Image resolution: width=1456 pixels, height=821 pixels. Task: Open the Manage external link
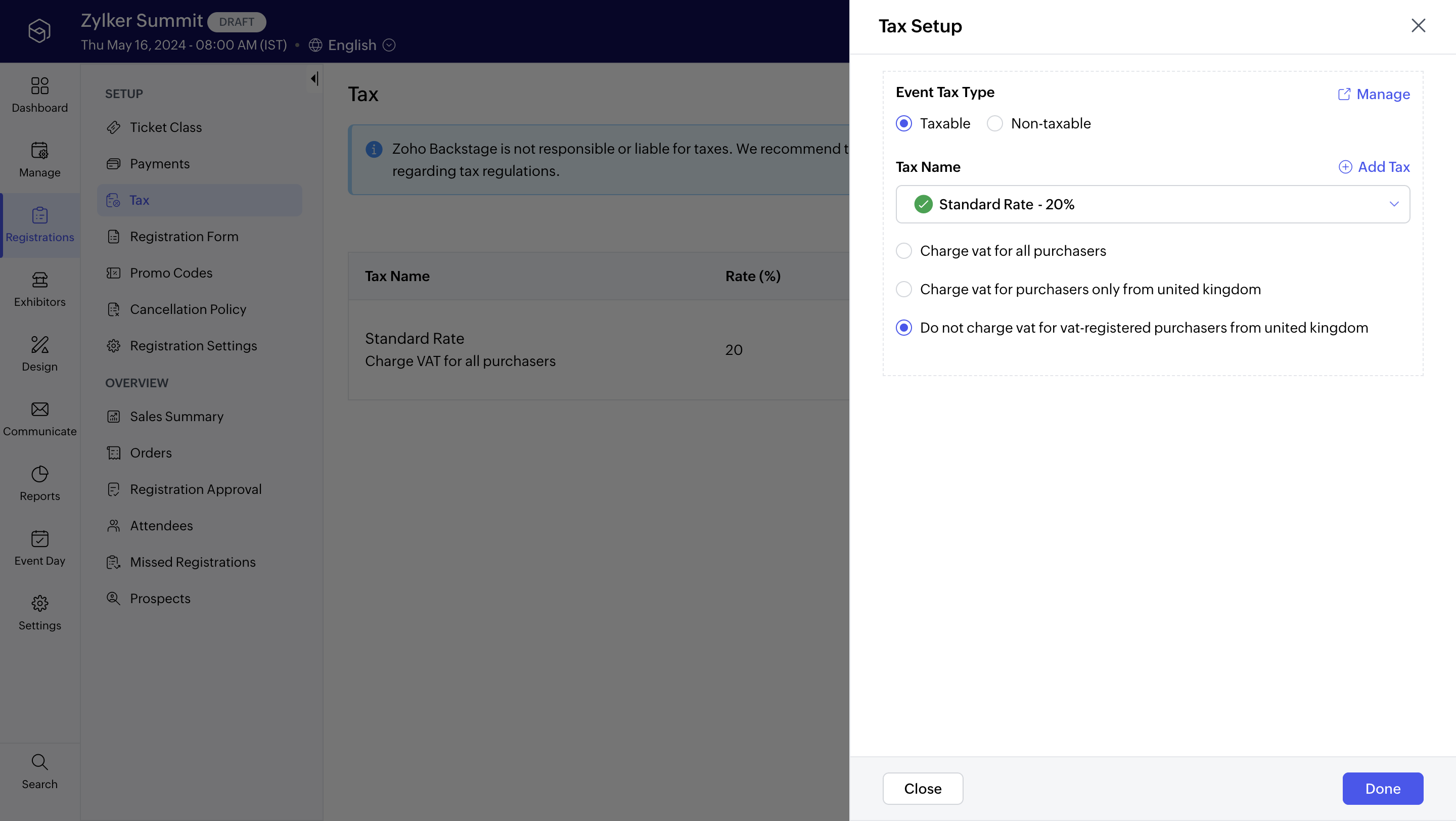tap(1374, 95)
